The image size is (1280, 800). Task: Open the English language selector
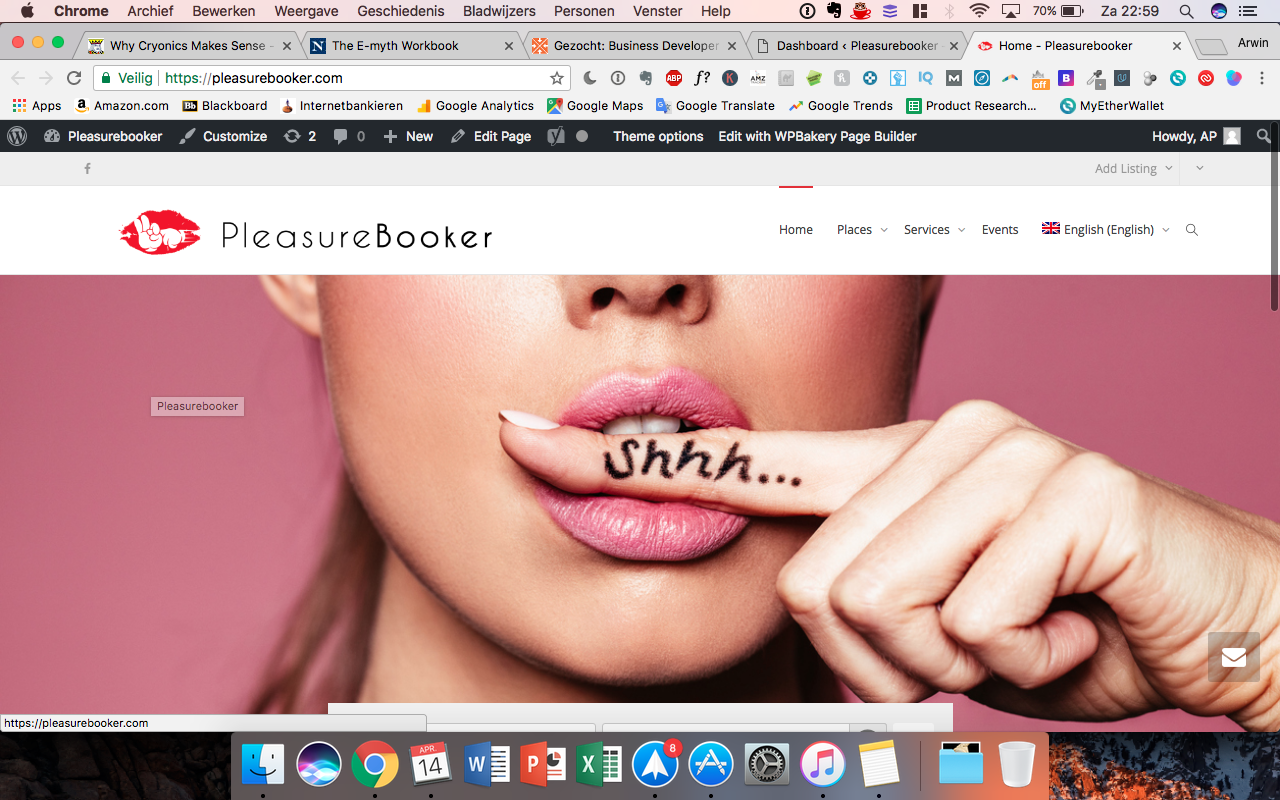[x=1105, y=230]
